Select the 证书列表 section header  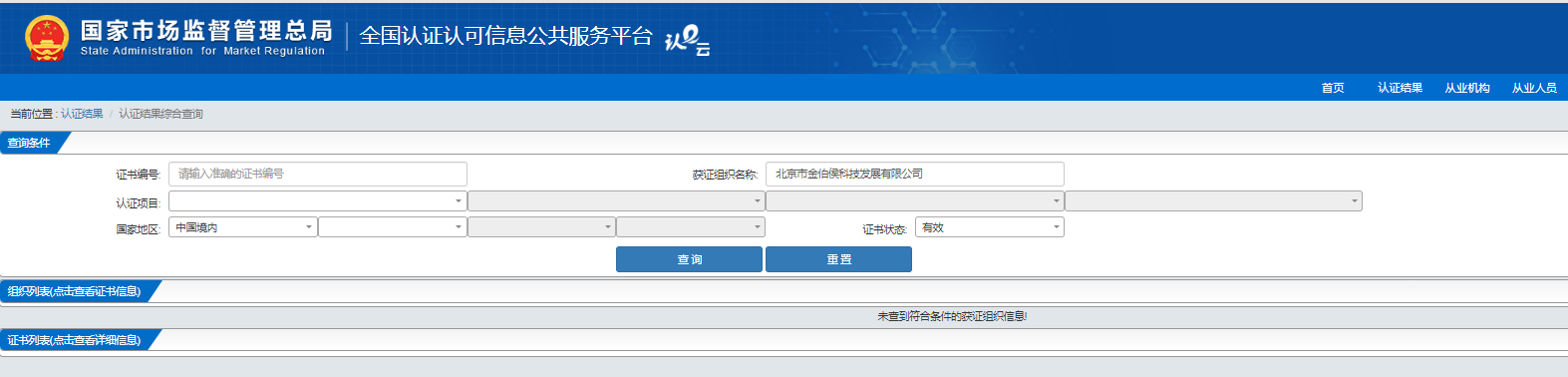point(75,340)
